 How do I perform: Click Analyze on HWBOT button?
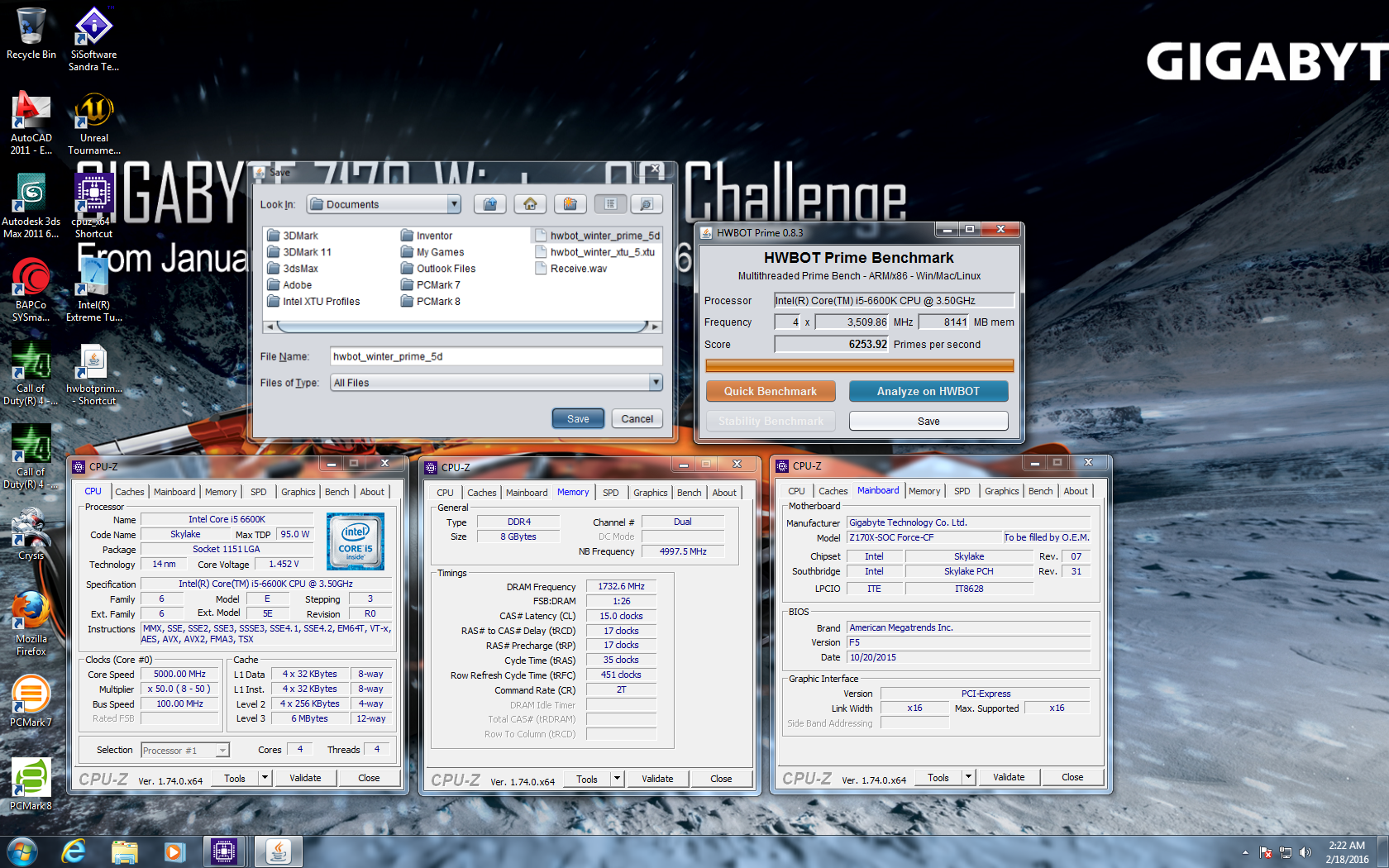(x=928, y=391)
